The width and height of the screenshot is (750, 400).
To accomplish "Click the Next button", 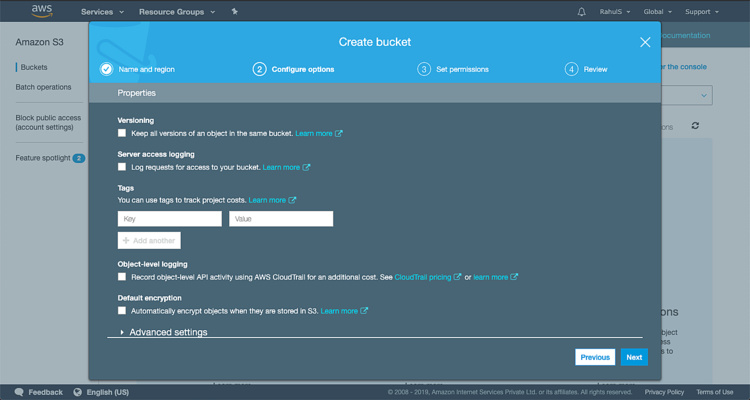I will pos(632,357).
